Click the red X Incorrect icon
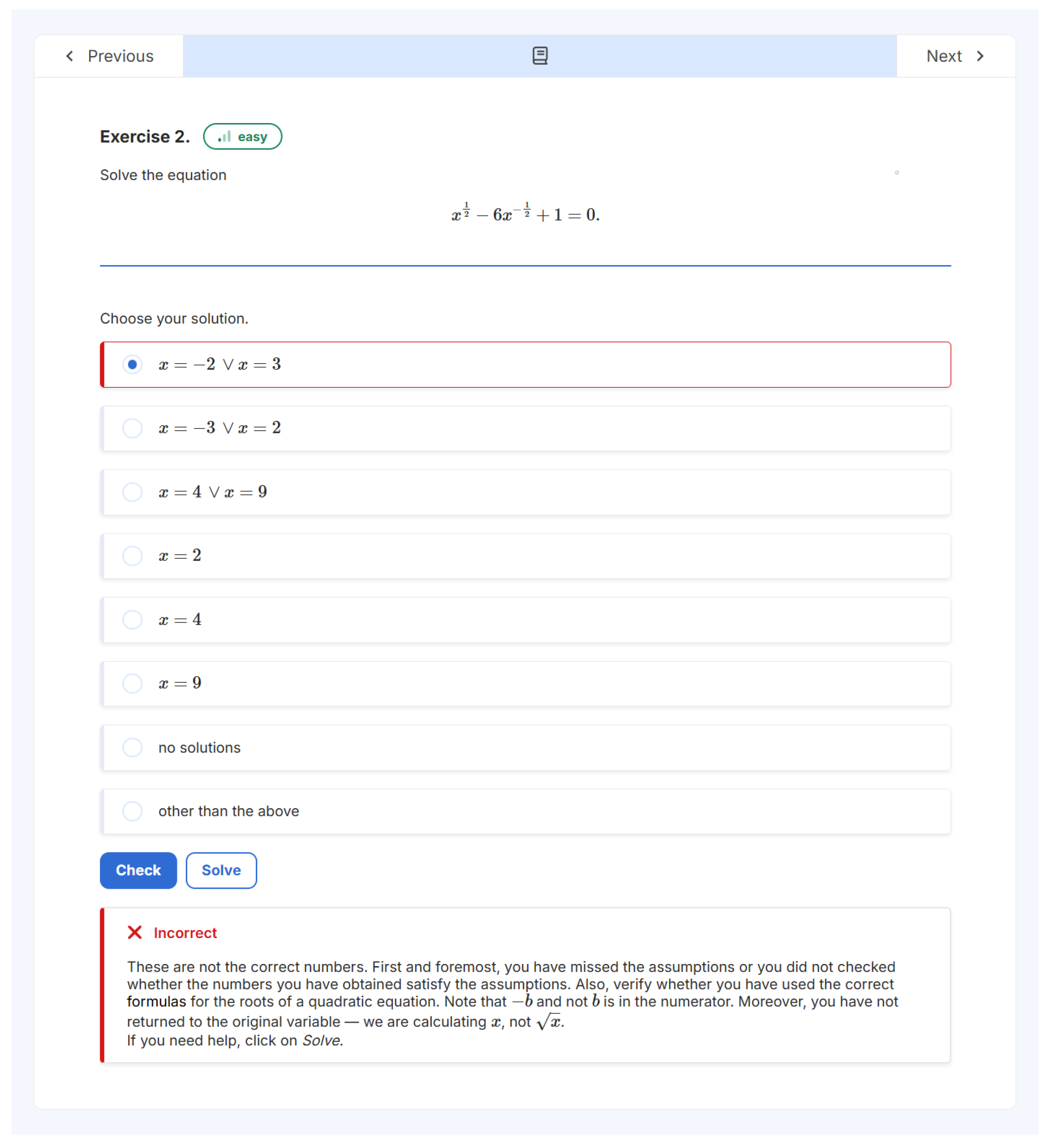 134,932
